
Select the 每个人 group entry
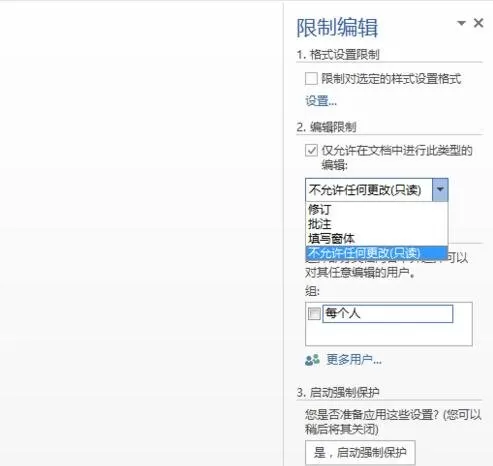click(x=388, y=314)
